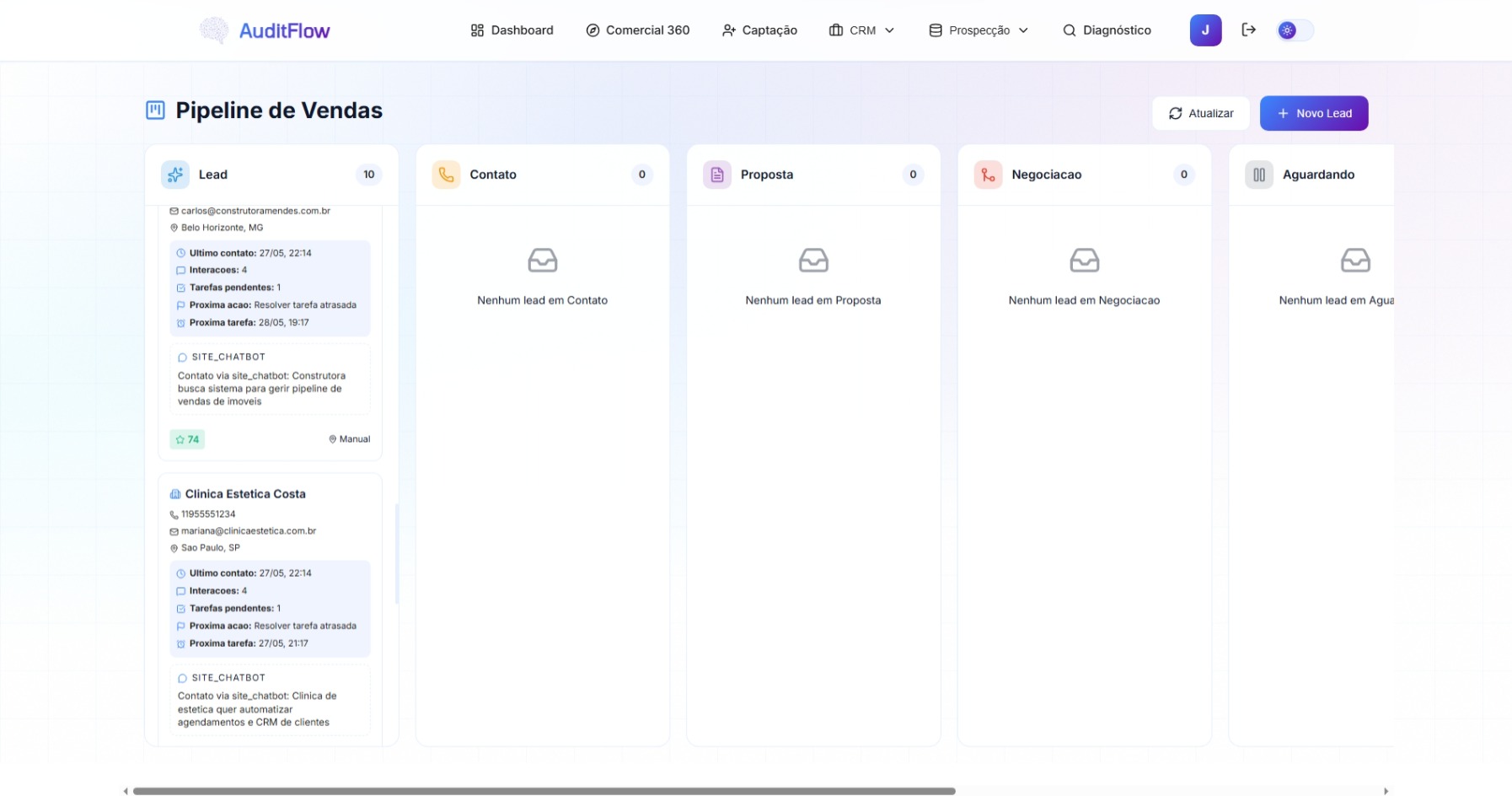Open the AuditFlow home link text
The image size is (1512, 796).
[x=284, y=31]
